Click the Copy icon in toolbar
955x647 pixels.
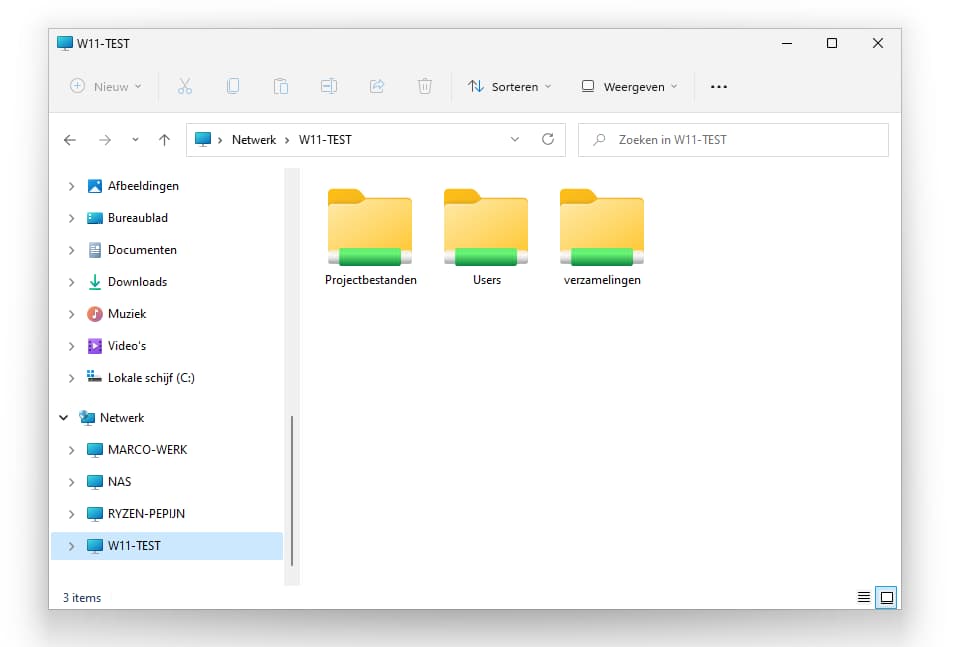[x=233, y=87]
